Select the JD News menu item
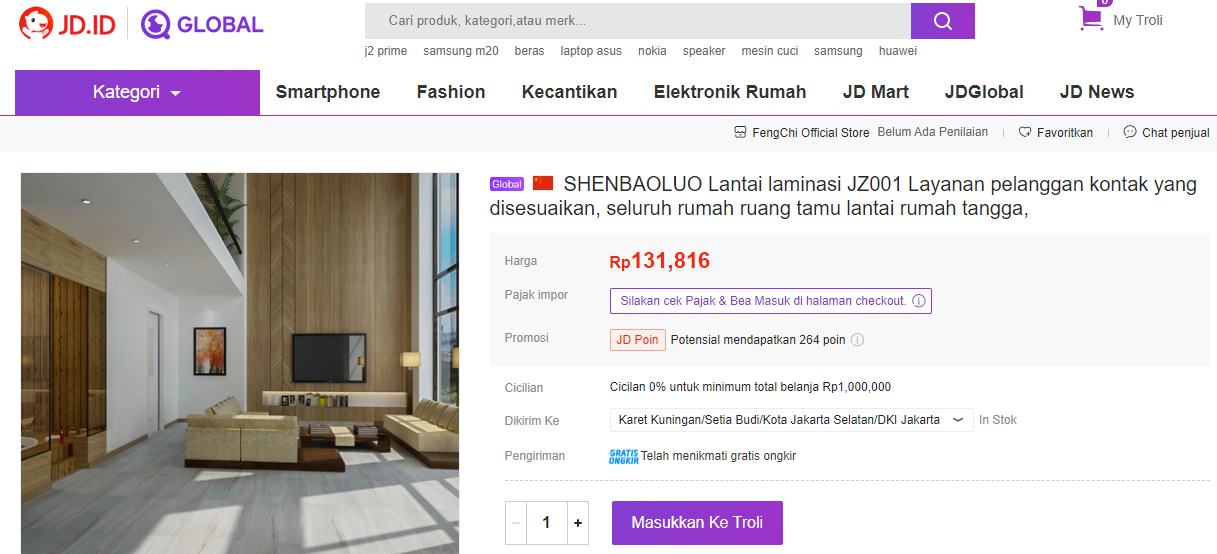This screenshot has width=1217, height=554. (1097, 92)
